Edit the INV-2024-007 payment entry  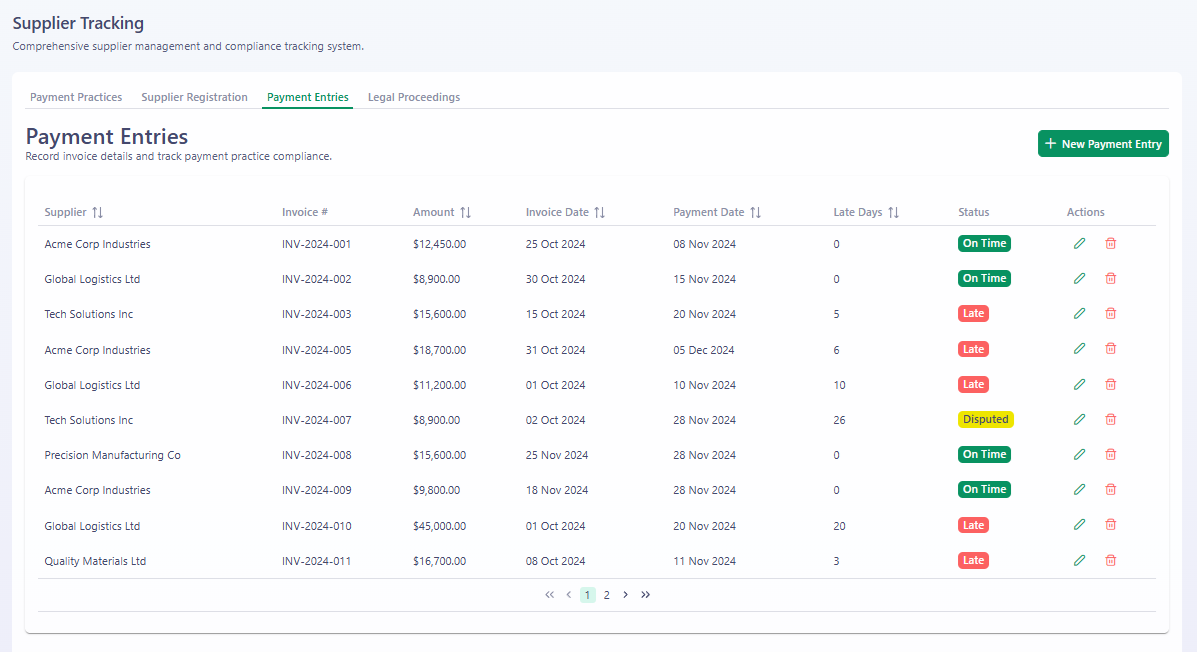(x=1079, y=420)
